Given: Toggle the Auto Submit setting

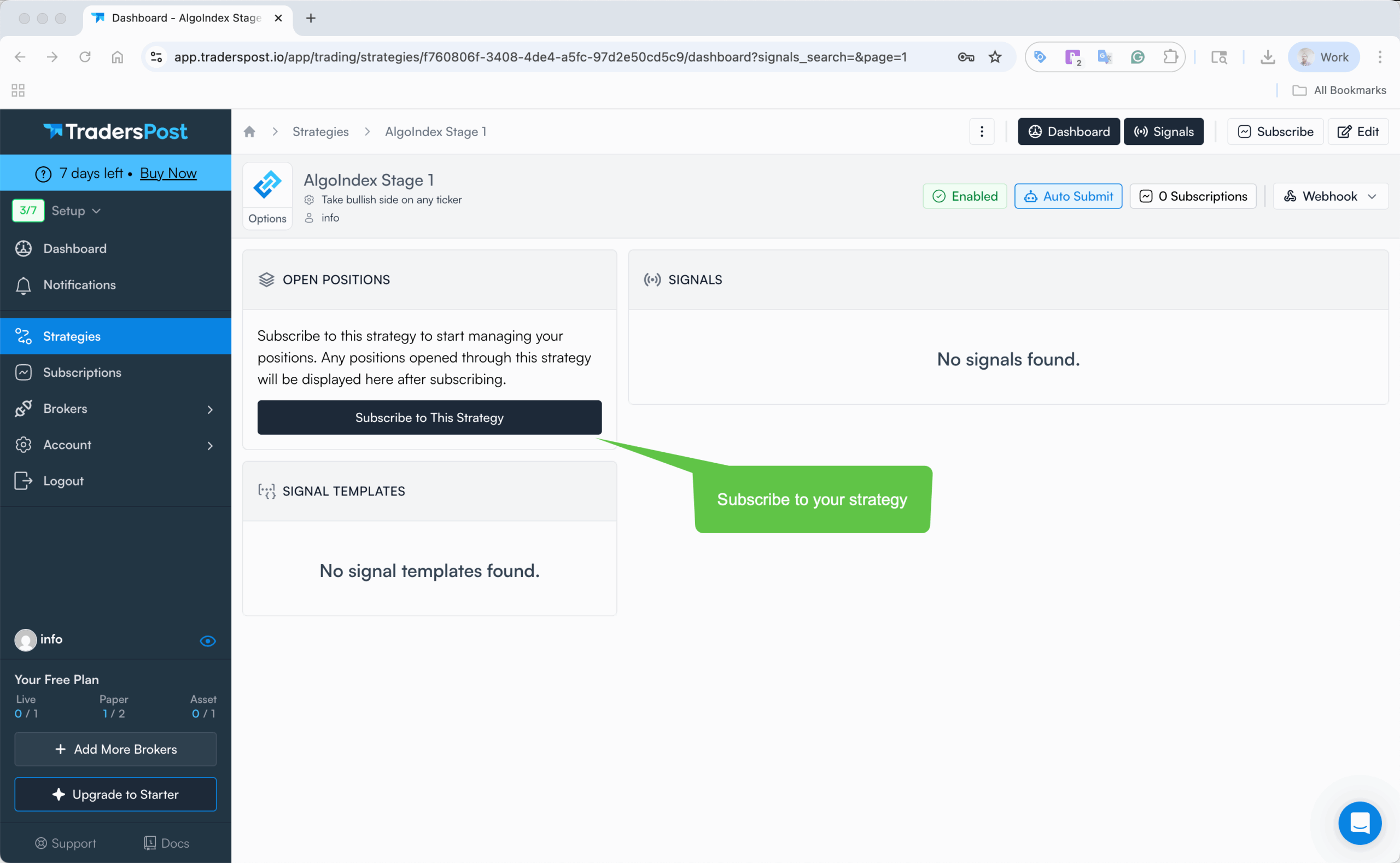Looking at the screenshot, I should click(x=1068, y=196).
